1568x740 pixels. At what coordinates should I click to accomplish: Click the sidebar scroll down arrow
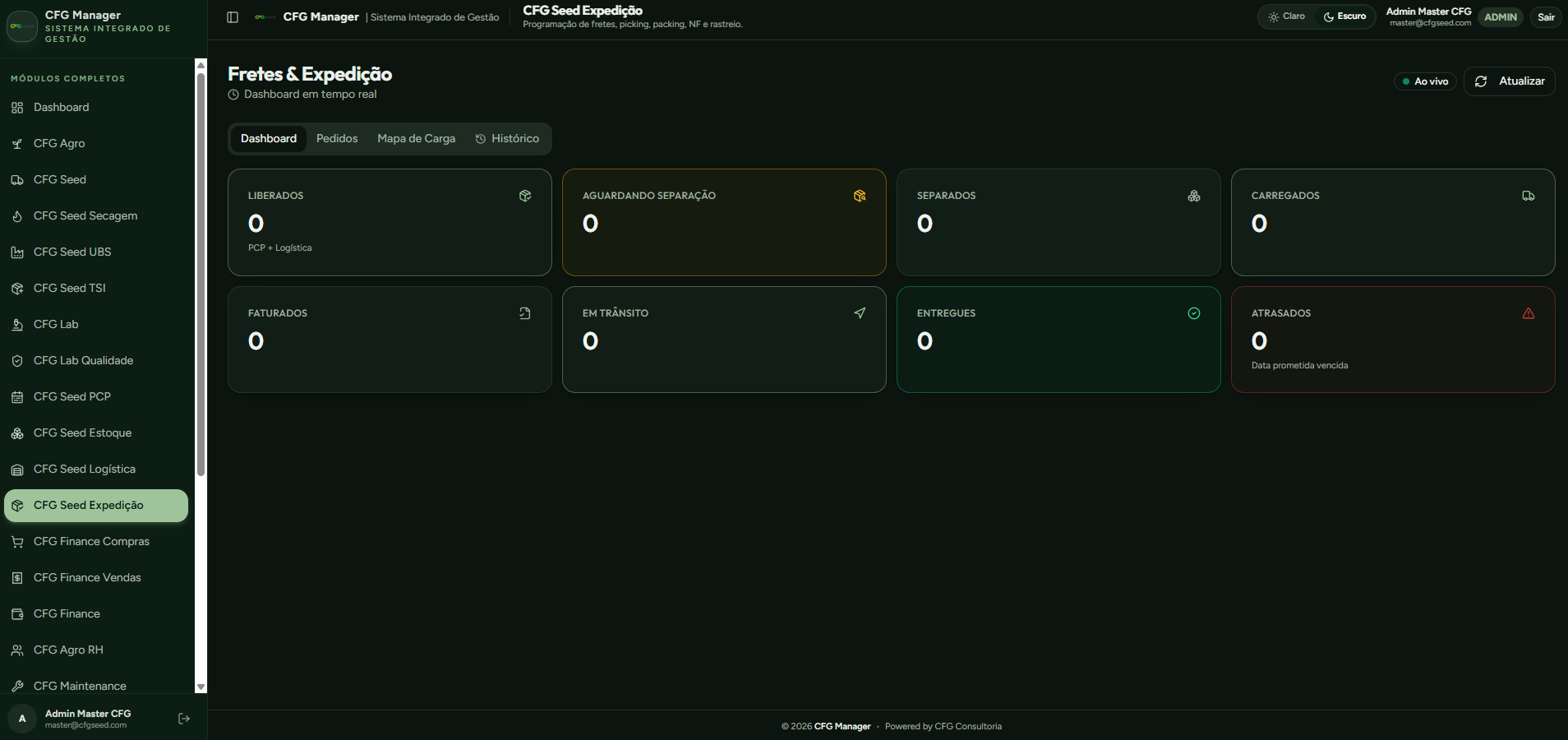201,687
